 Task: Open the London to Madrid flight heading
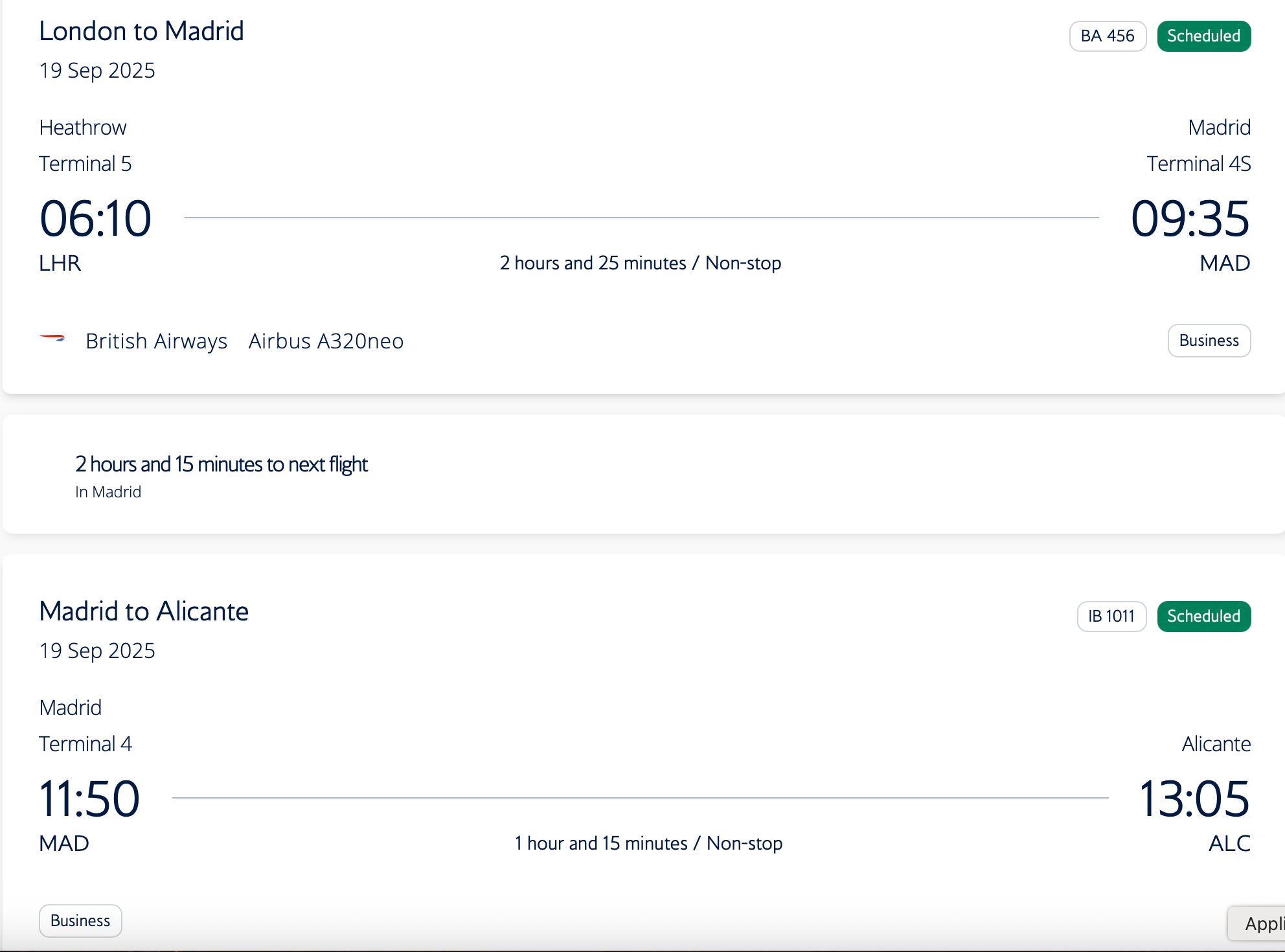tap(141, 31)
